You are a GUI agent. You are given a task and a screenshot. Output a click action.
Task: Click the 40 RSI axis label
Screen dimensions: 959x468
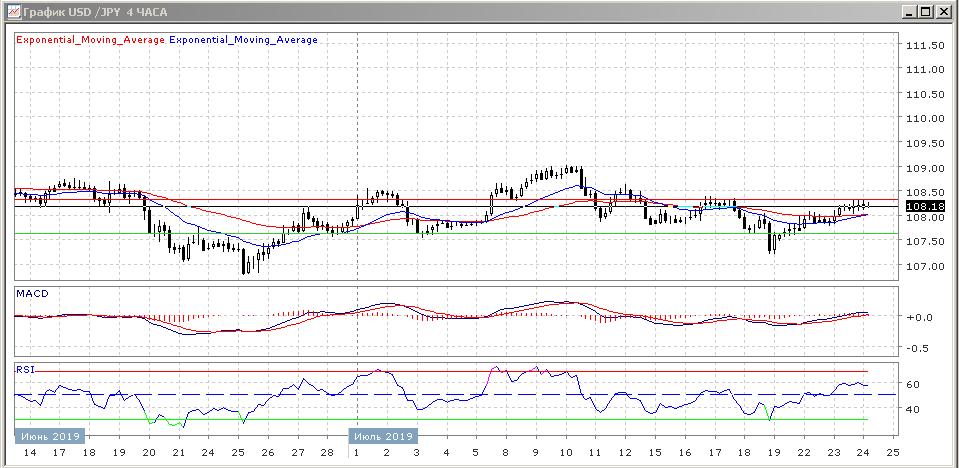click(x=913, y=409)
